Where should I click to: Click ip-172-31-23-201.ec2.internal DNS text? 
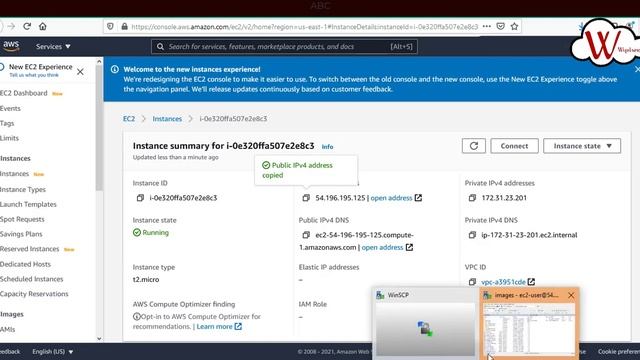pyautogui.click(x=529, y=235)
